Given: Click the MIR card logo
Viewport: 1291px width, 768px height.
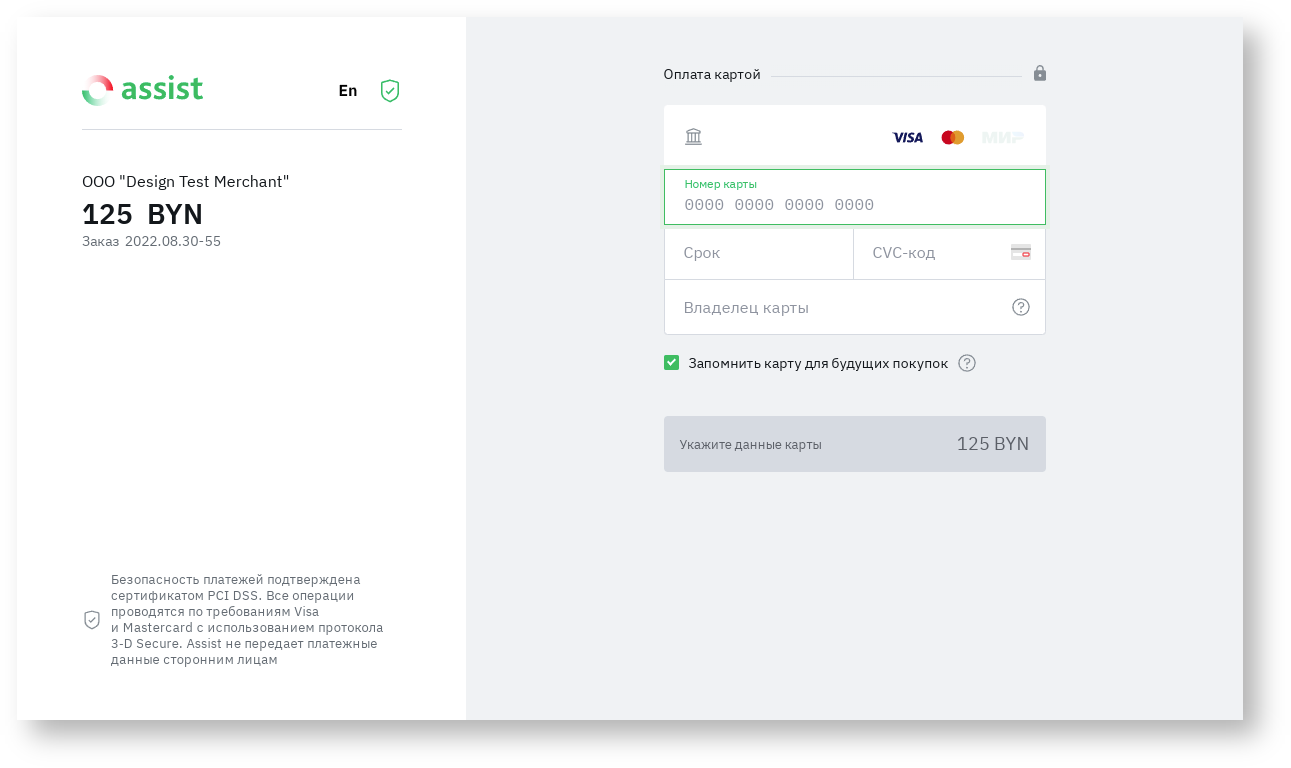Looking at the screenshot, I should click(1002, 138).
